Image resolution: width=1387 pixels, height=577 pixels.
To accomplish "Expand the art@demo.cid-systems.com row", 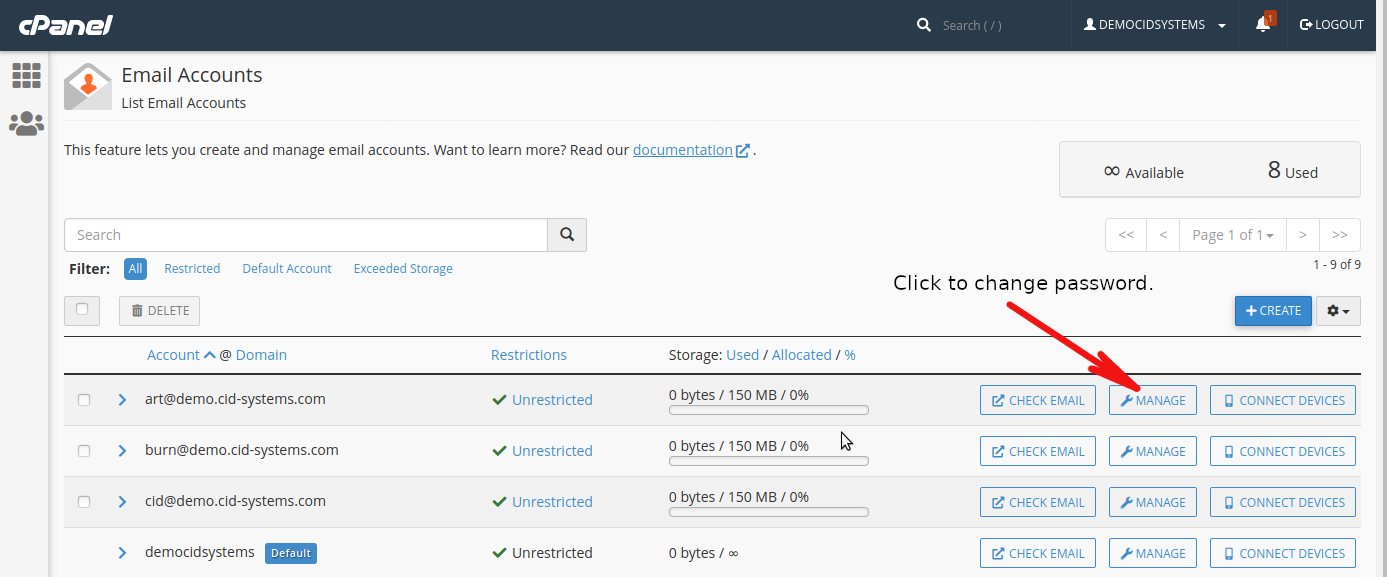I will (122, 400).
